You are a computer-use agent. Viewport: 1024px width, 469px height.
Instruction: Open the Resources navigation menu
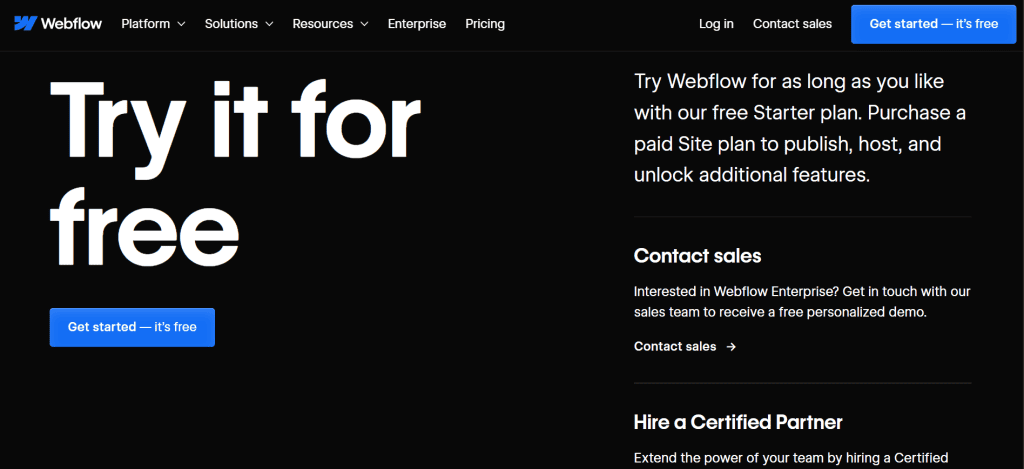click(x=321, y=24)
